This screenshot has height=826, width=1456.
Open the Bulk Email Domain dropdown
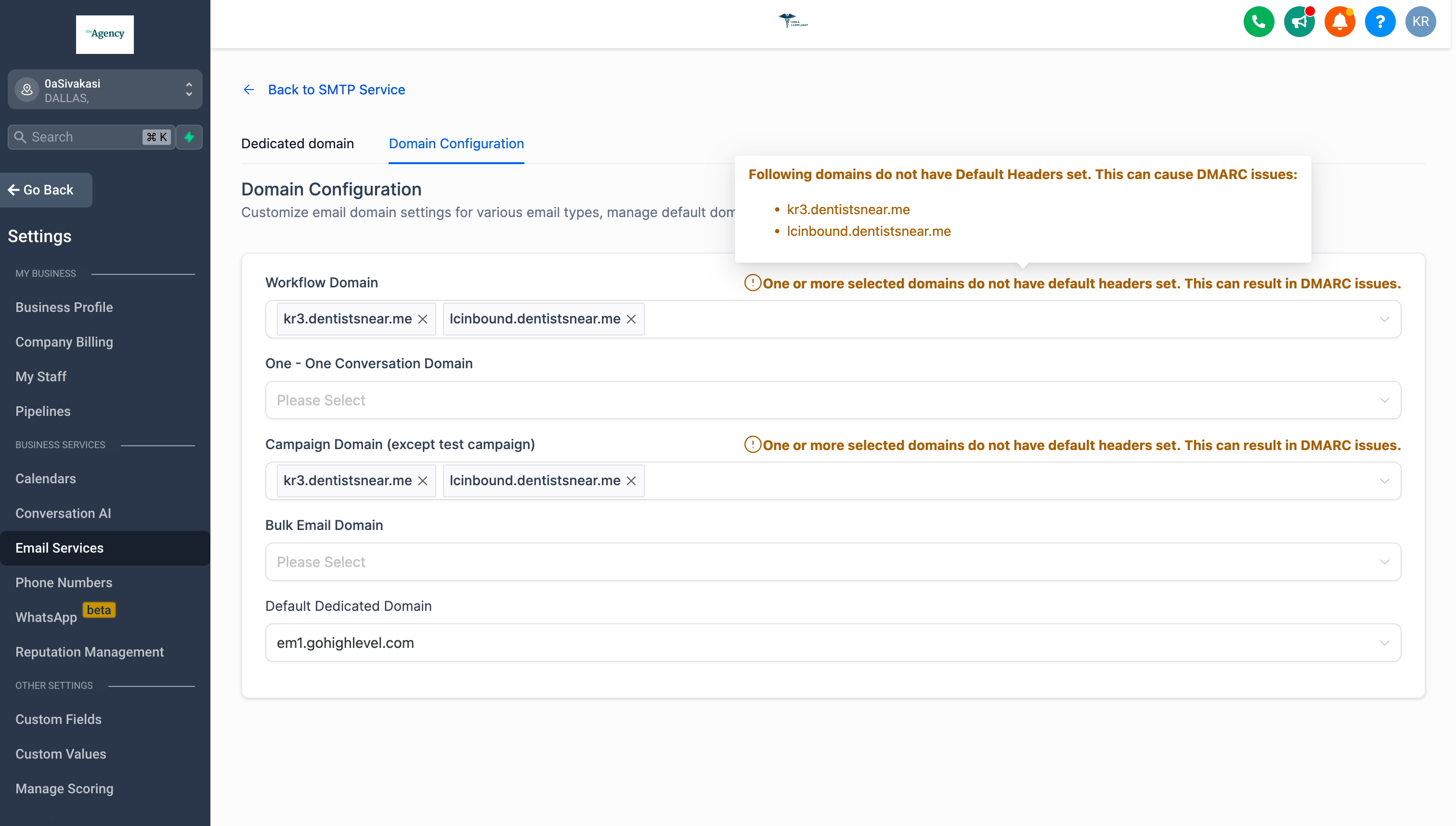832,562
